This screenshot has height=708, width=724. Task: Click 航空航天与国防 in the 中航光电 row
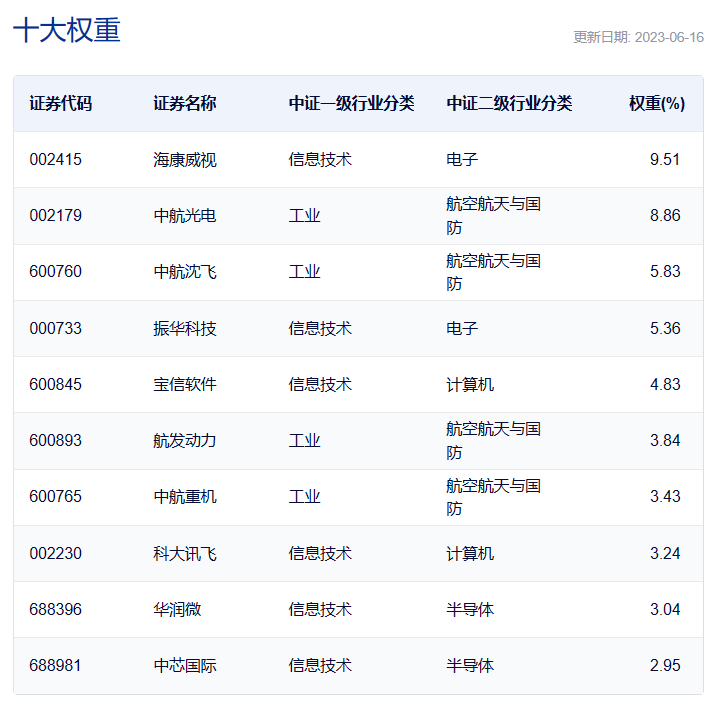[x=494, y=216]
